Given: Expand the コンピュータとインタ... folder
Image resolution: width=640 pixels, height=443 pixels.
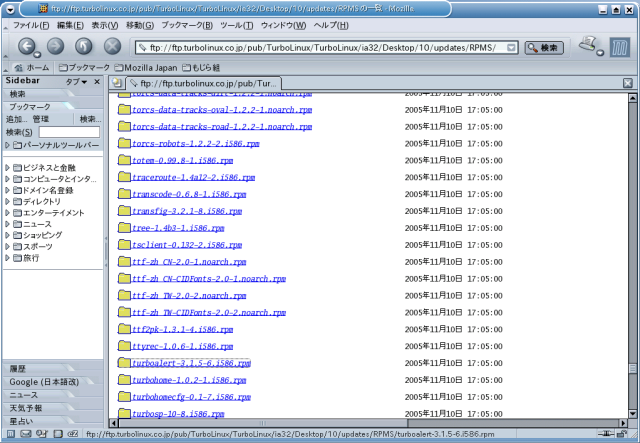Looking at the screenshot, I should (x=7, y=179).
